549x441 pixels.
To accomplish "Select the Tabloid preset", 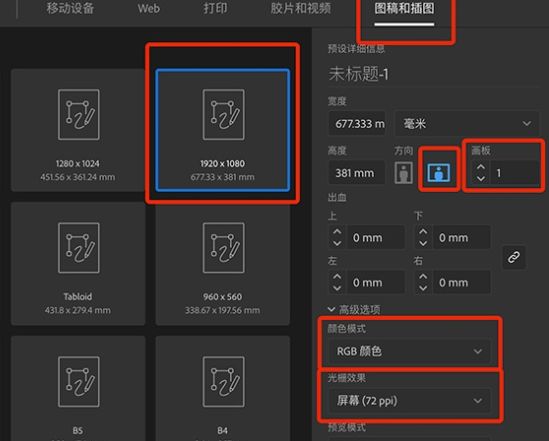I will (78, 264).
